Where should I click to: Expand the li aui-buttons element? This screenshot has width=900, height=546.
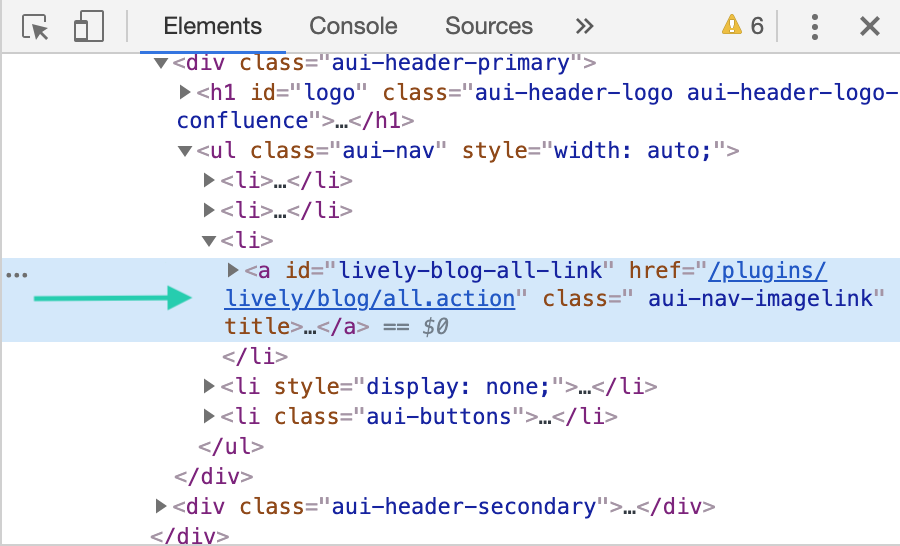[209, 417]
